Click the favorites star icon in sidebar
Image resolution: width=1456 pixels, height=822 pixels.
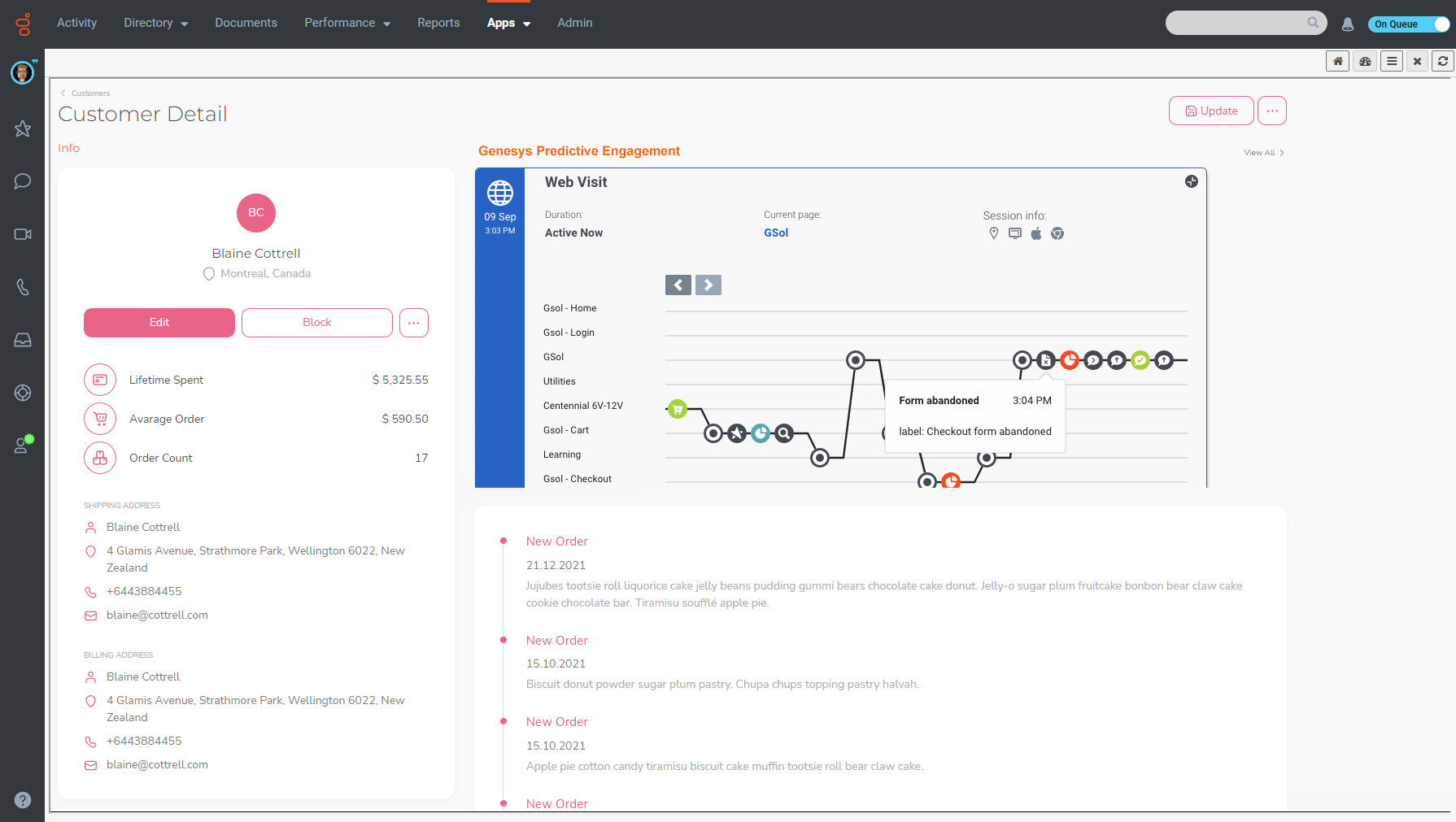(x=22, y=128)
